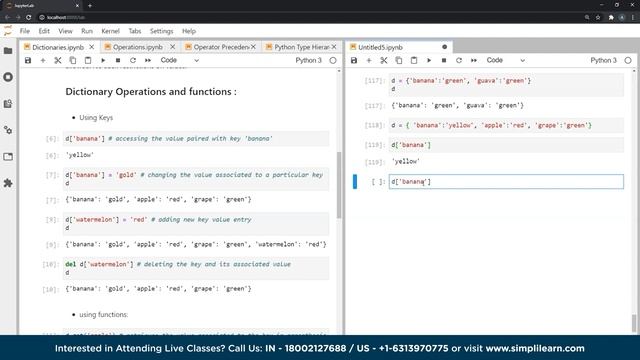Restart kernel in Untitled5 notebook
This screenshot has height=360, width=640.
pyautogui.click(x=459, y=60)
